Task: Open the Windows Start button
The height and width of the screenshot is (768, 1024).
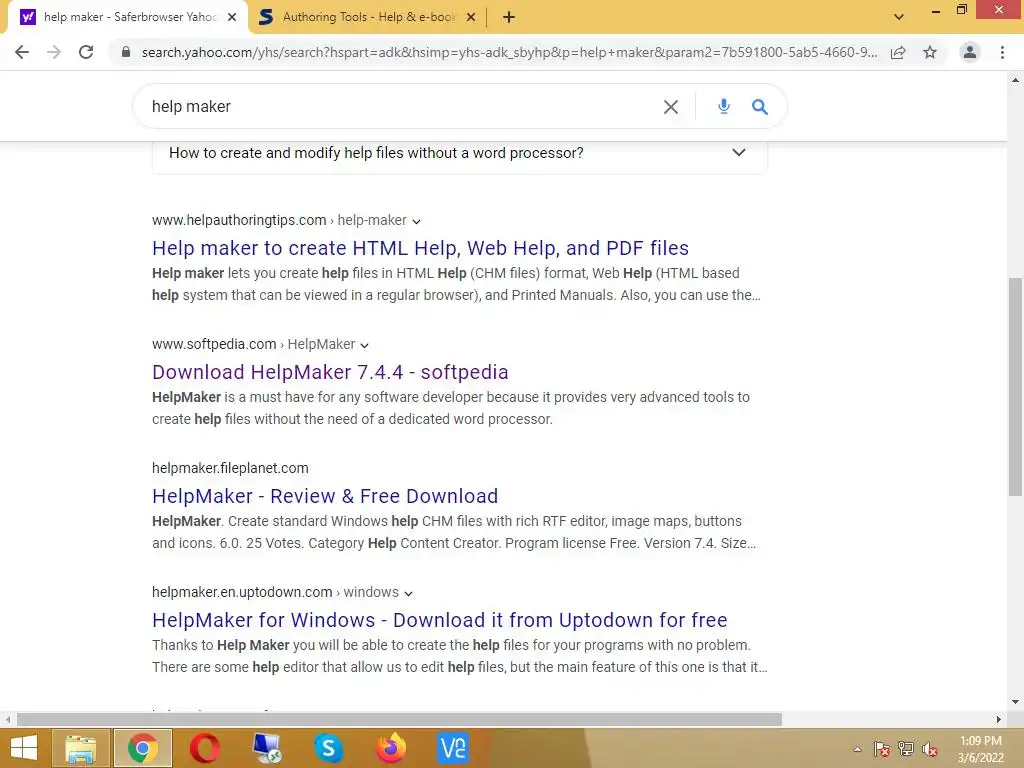Action: (24, 748)
